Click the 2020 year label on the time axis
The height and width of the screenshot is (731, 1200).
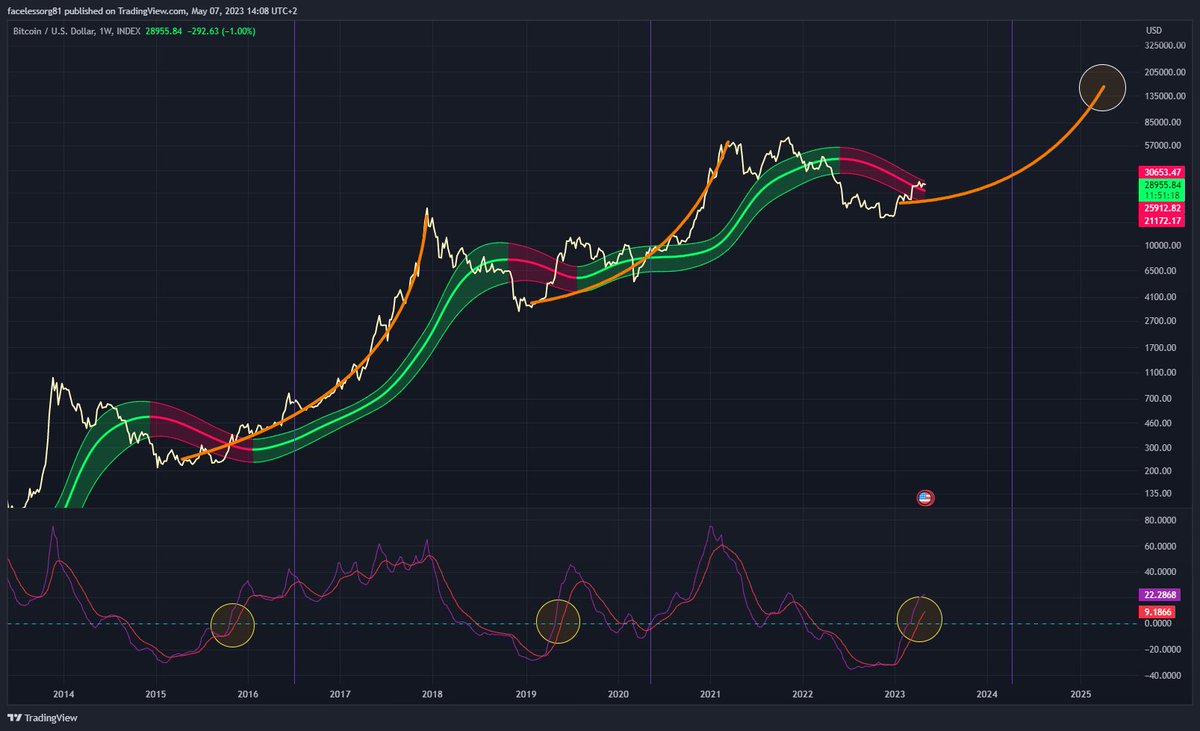tap(618, 693)
